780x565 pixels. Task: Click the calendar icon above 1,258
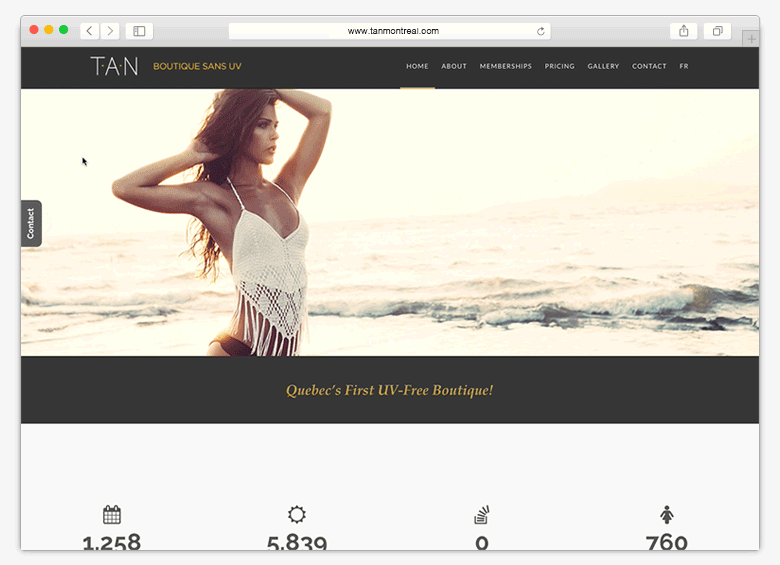coord(112,514)
